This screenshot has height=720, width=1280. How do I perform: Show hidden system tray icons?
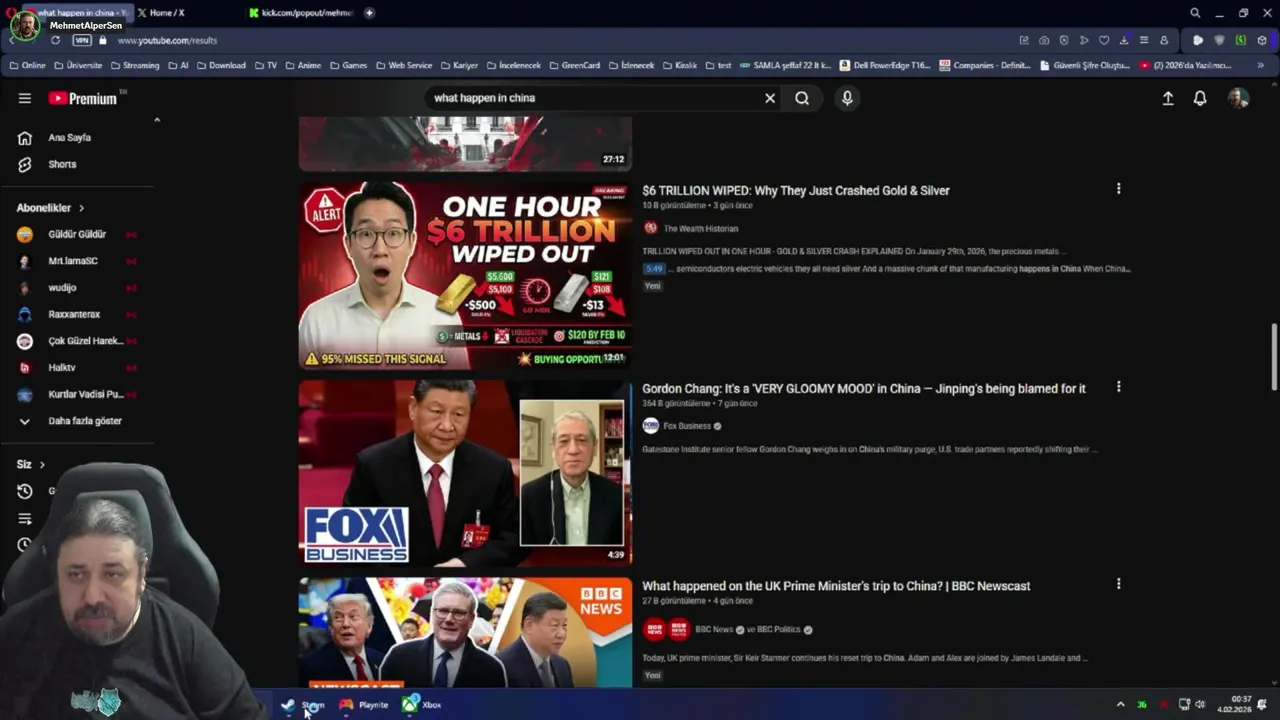[1120, 705]
